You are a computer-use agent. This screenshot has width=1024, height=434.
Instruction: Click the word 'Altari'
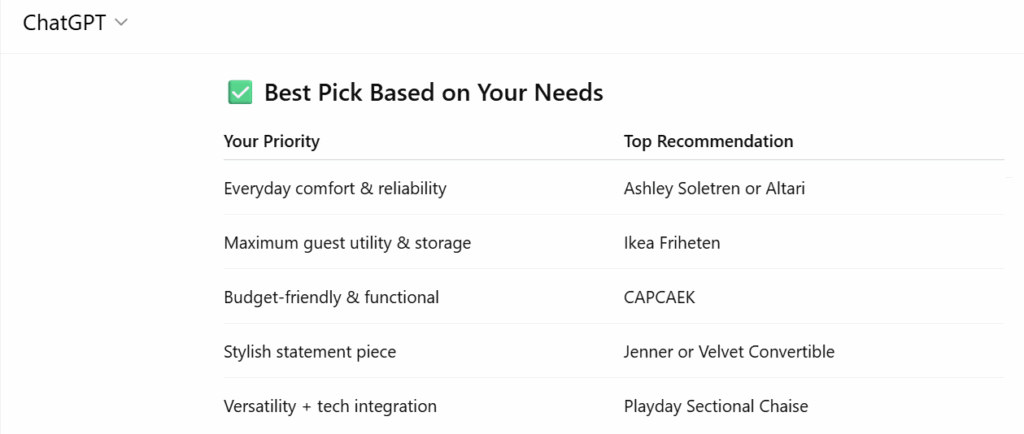pyautogui.click(x=783, y=188)
